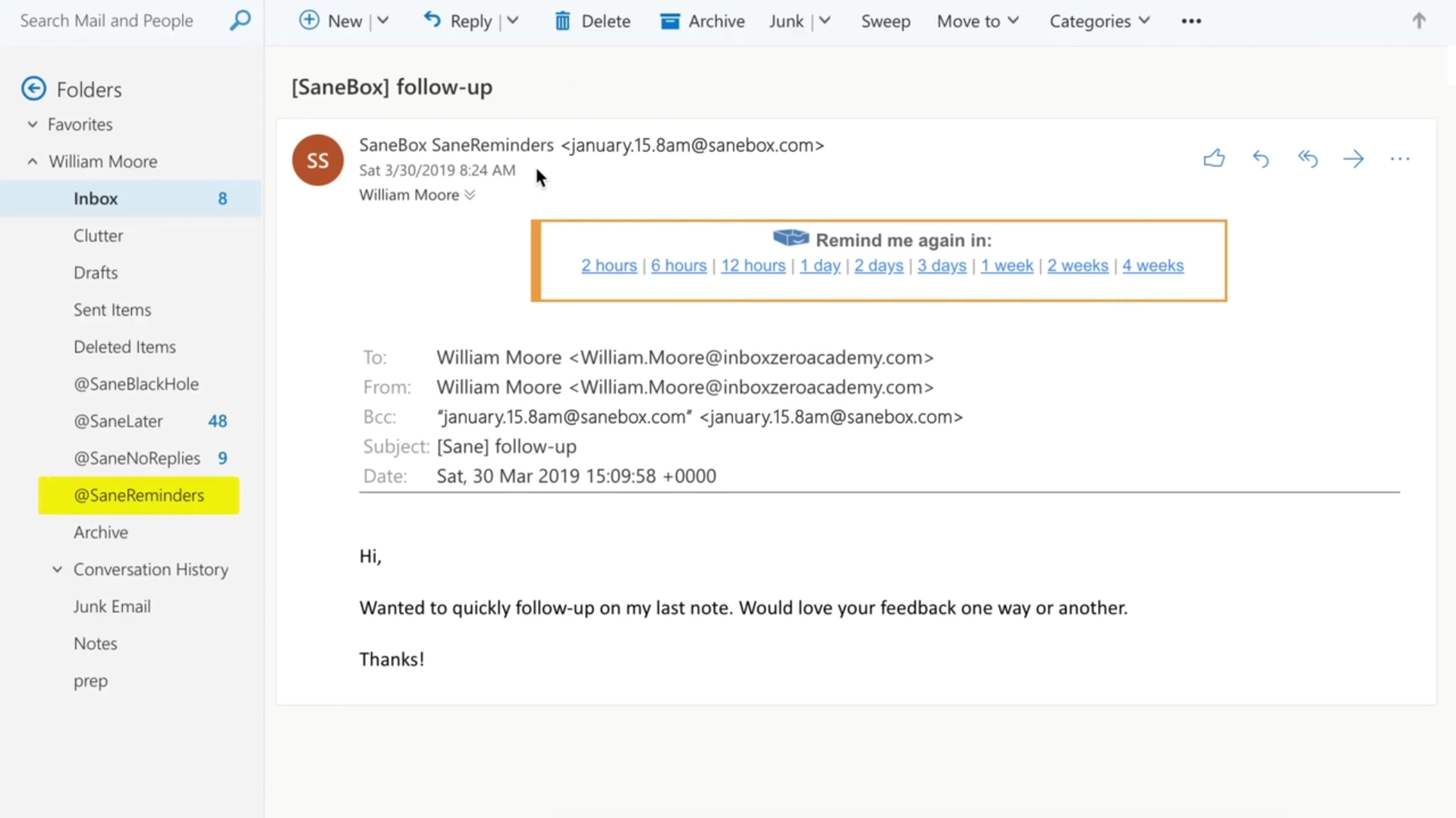
Task: Click the 3 days reminder link
Action: point(942,266)
